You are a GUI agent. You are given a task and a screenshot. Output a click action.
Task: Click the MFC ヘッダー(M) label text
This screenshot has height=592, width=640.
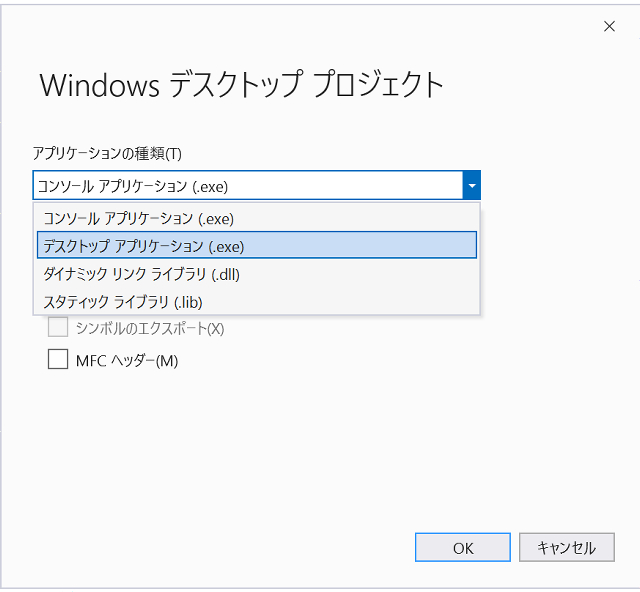(126, 360)
